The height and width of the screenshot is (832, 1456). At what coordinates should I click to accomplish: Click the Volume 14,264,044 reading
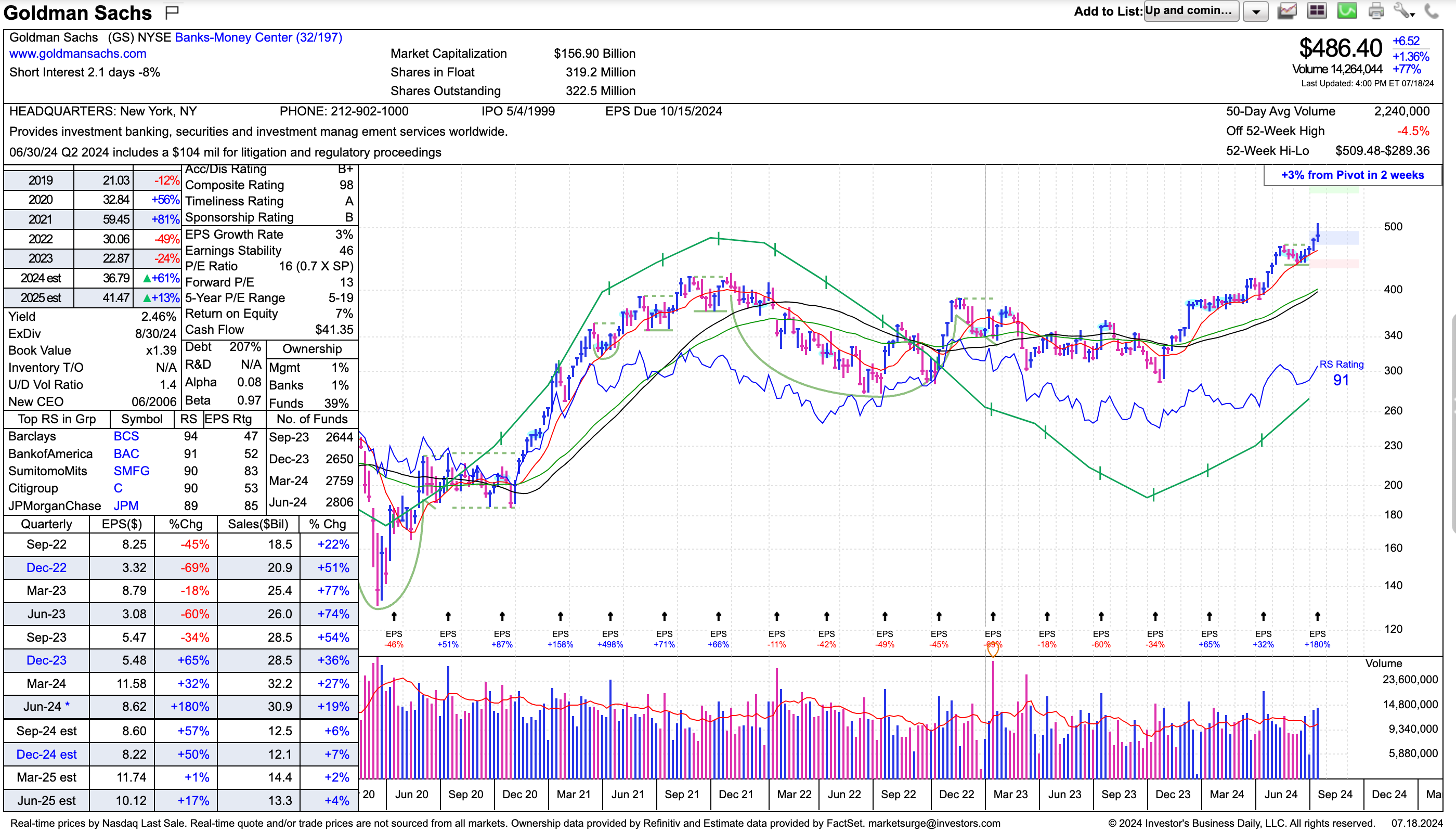click(x=1337, y=69)
